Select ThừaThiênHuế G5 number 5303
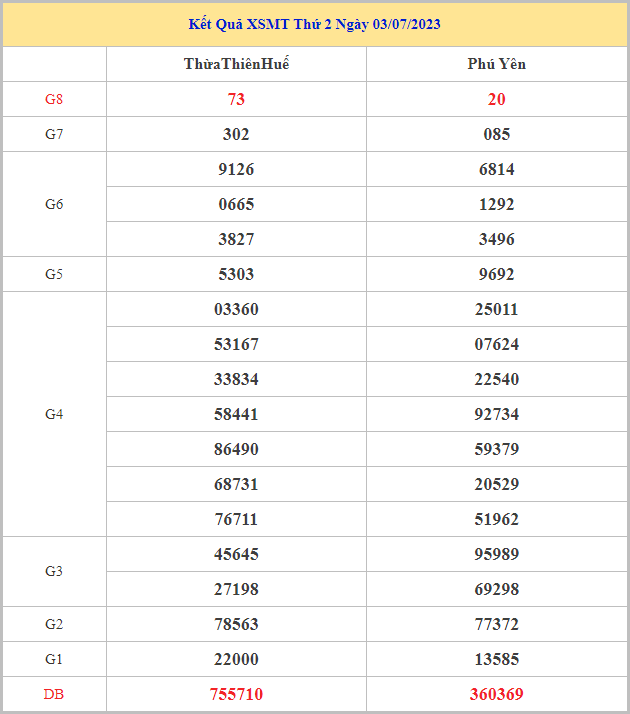Image resolution: width=630 pixels, height=714 pixels. [236, 274]
